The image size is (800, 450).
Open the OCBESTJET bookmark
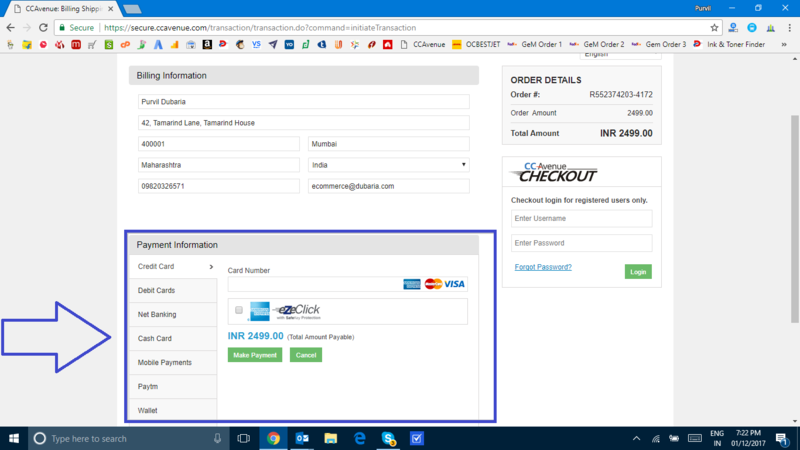476,45
